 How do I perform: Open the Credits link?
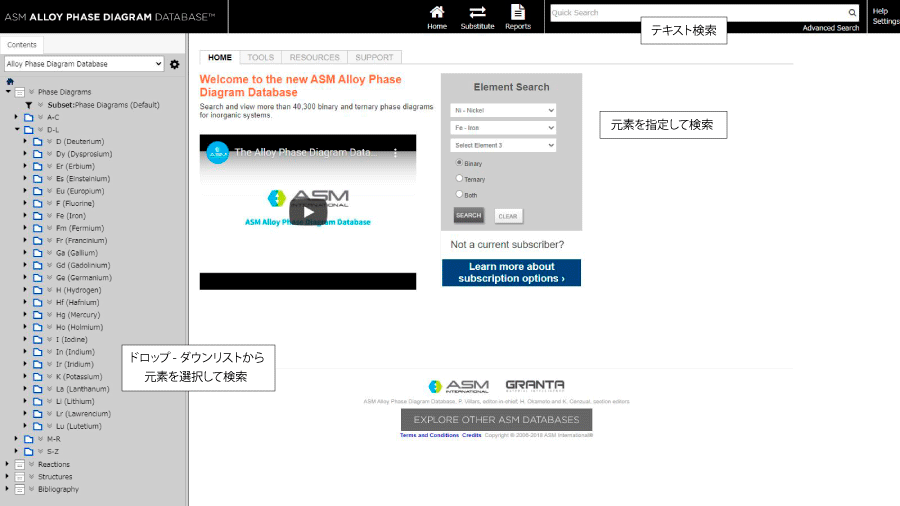tap(472, 435)
